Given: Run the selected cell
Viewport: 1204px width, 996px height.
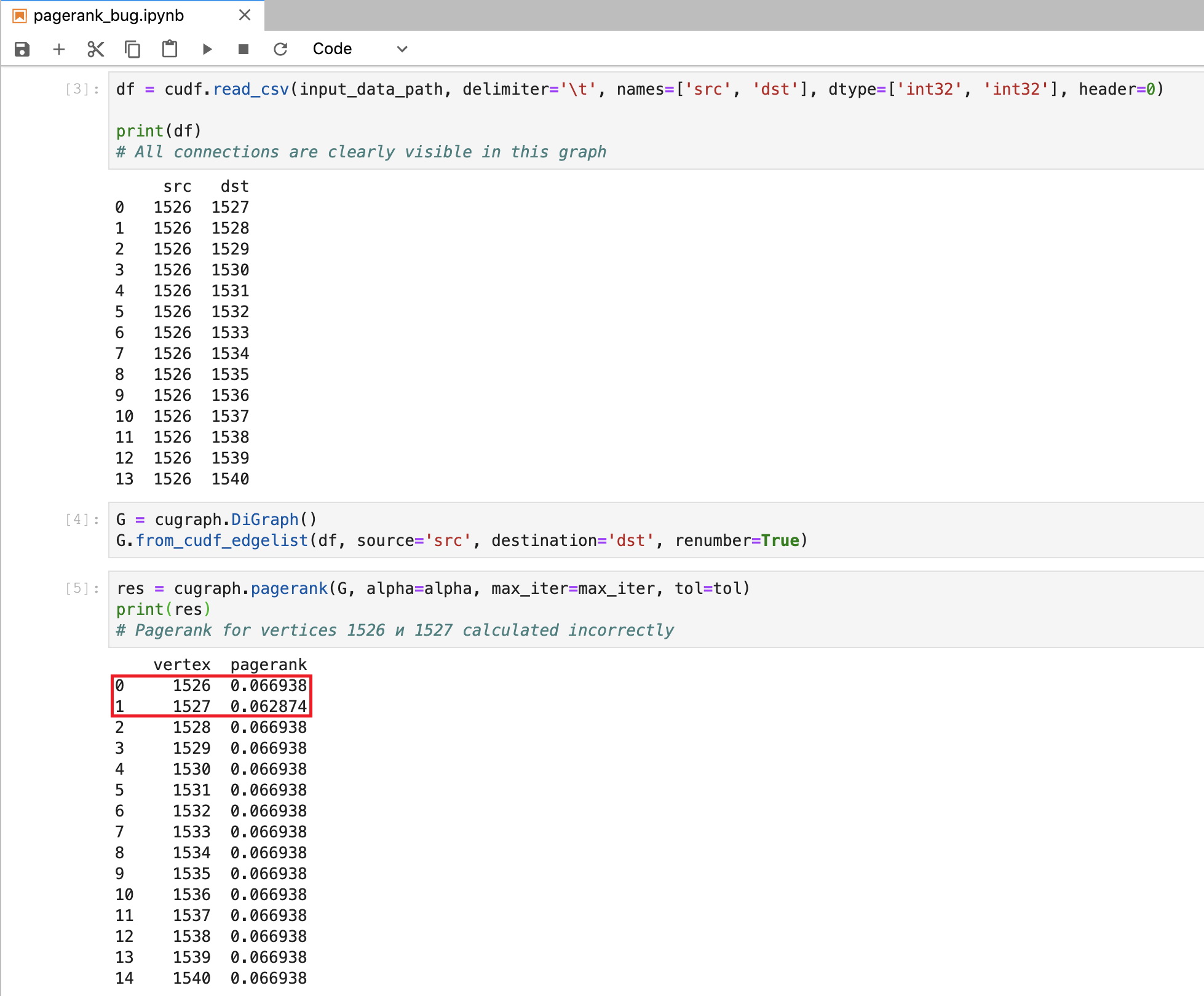Looking at the screenshot, I should point(207,49).
